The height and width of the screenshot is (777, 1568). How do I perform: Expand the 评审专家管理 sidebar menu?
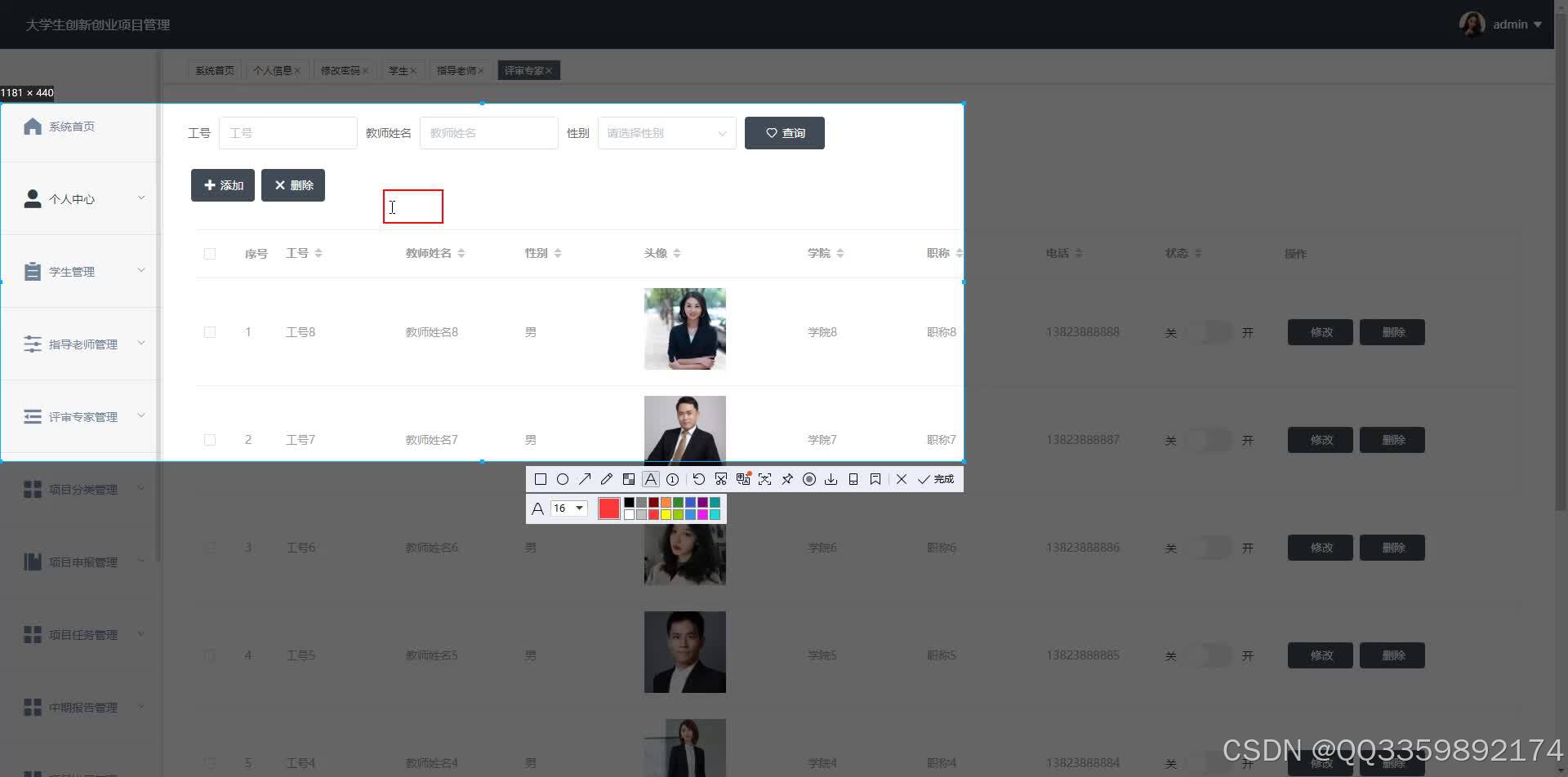[x=81, y=416]
